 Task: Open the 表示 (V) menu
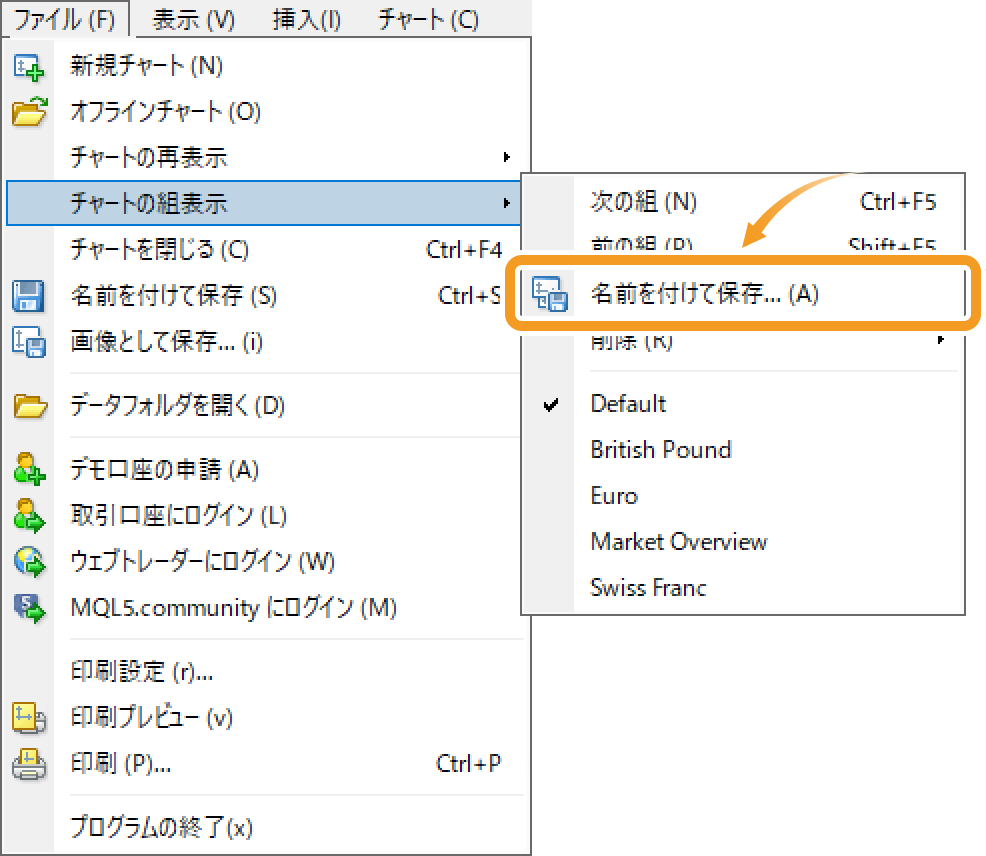(x=194, y=19)
